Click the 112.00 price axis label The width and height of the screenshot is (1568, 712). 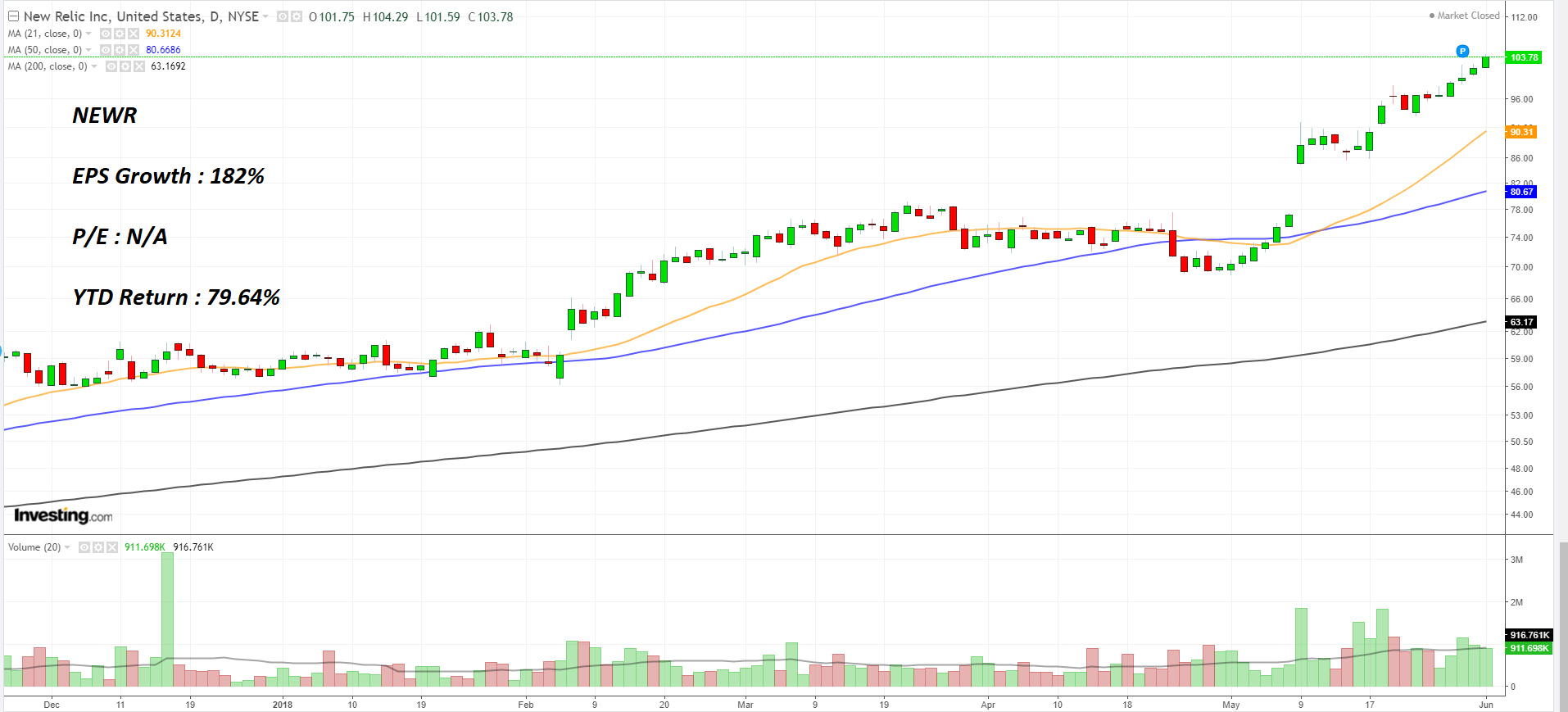pyautogui.click(x=1525, y=17)
